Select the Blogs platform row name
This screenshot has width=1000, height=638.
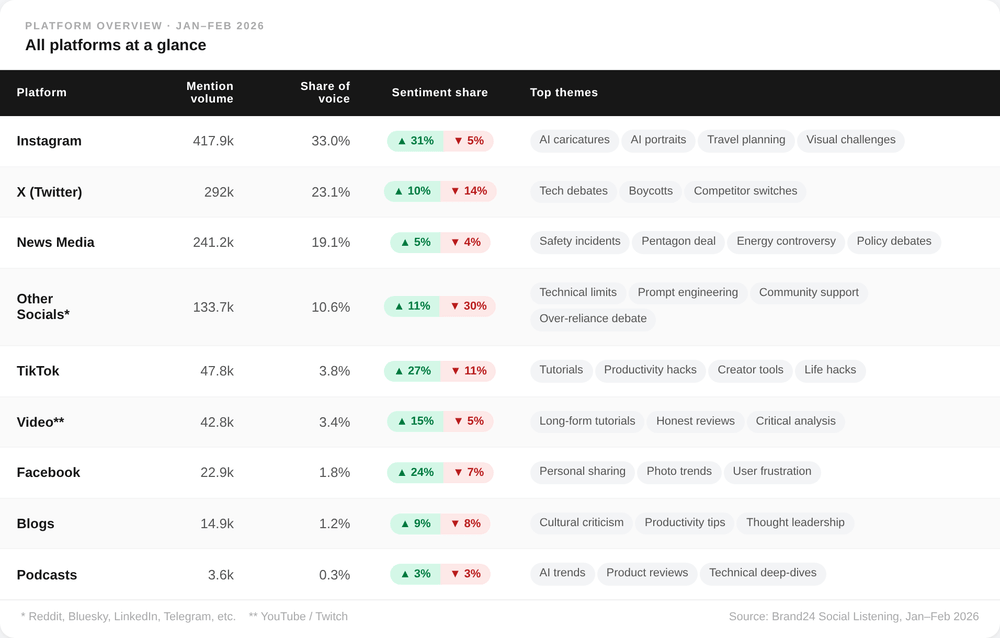pyautogui.click(x=36, y=524)
